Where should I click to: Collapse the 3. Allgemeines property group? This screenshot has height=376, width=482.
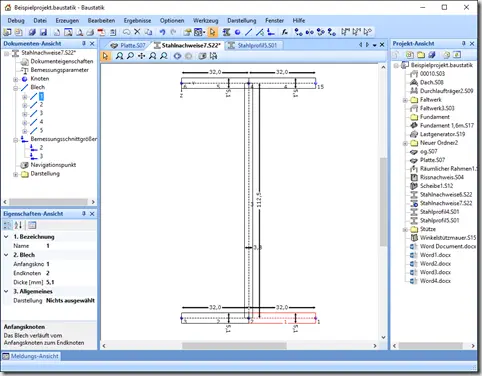6,291
